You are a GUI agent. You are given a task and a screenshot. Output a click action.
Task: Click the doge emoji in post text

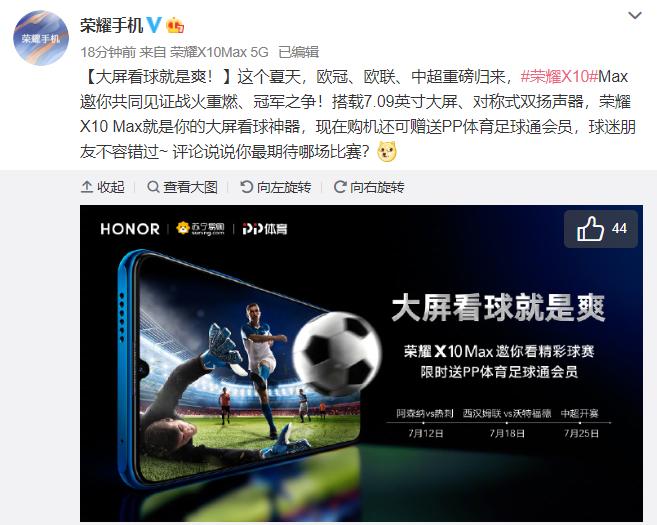click(387, 152)
